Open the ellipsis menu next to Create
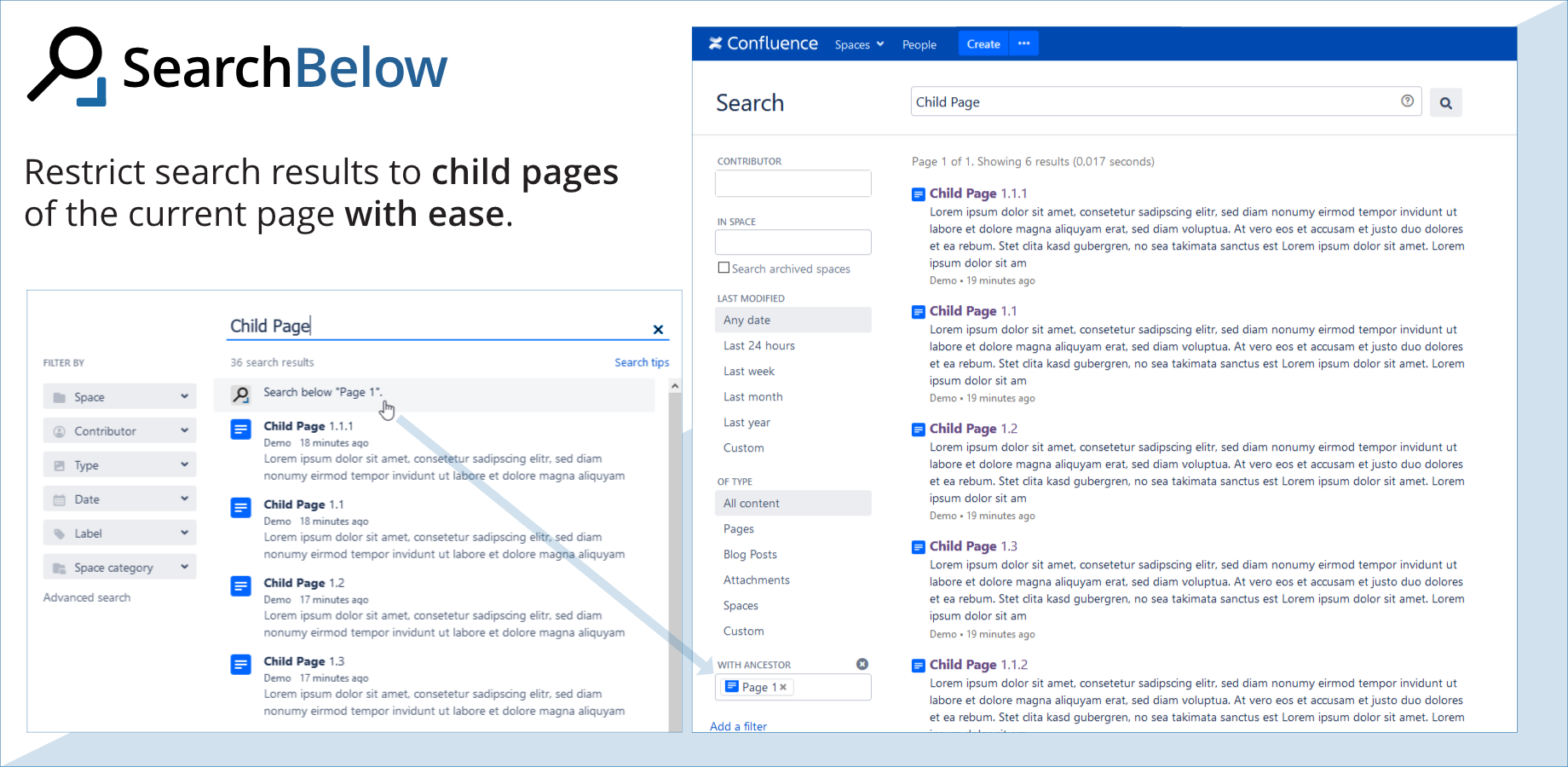 (1024, 43)
